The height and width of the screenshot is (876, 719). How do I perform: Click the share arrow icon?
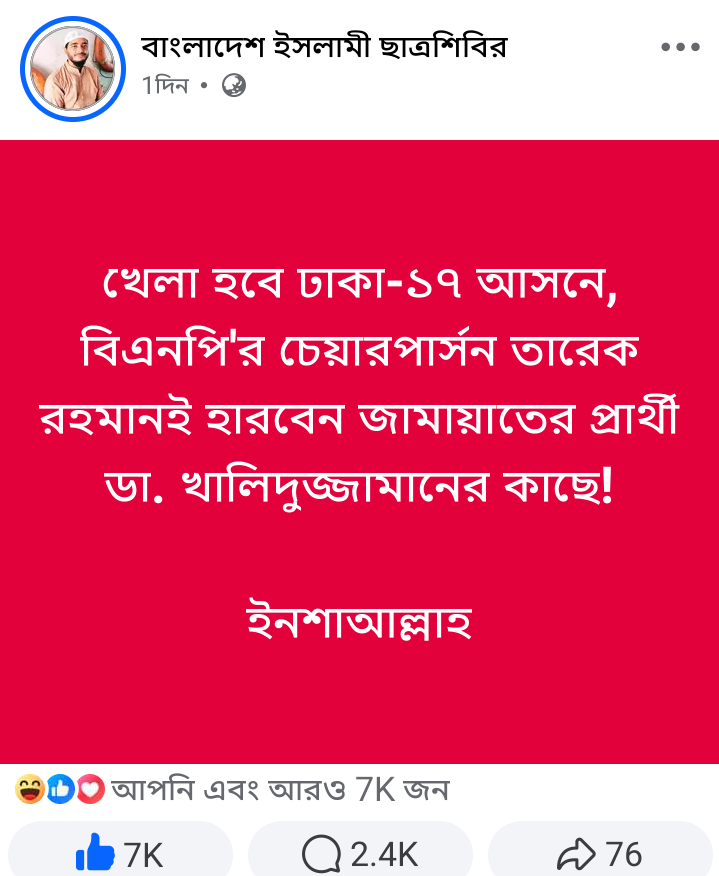(576, 854)
